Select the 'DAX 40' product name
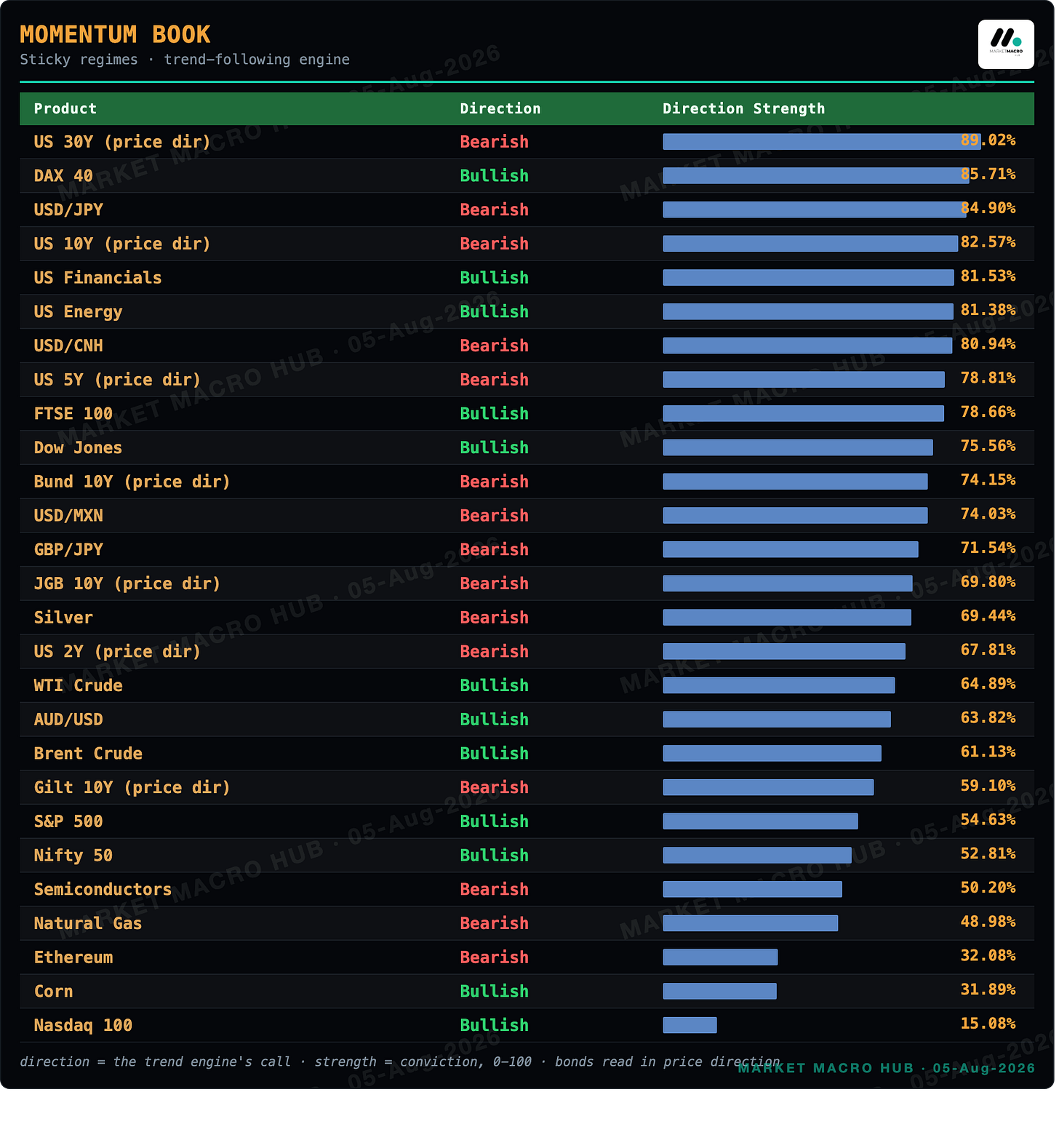This screenshot has width=1059, height=1148. [x=63, y=176]
